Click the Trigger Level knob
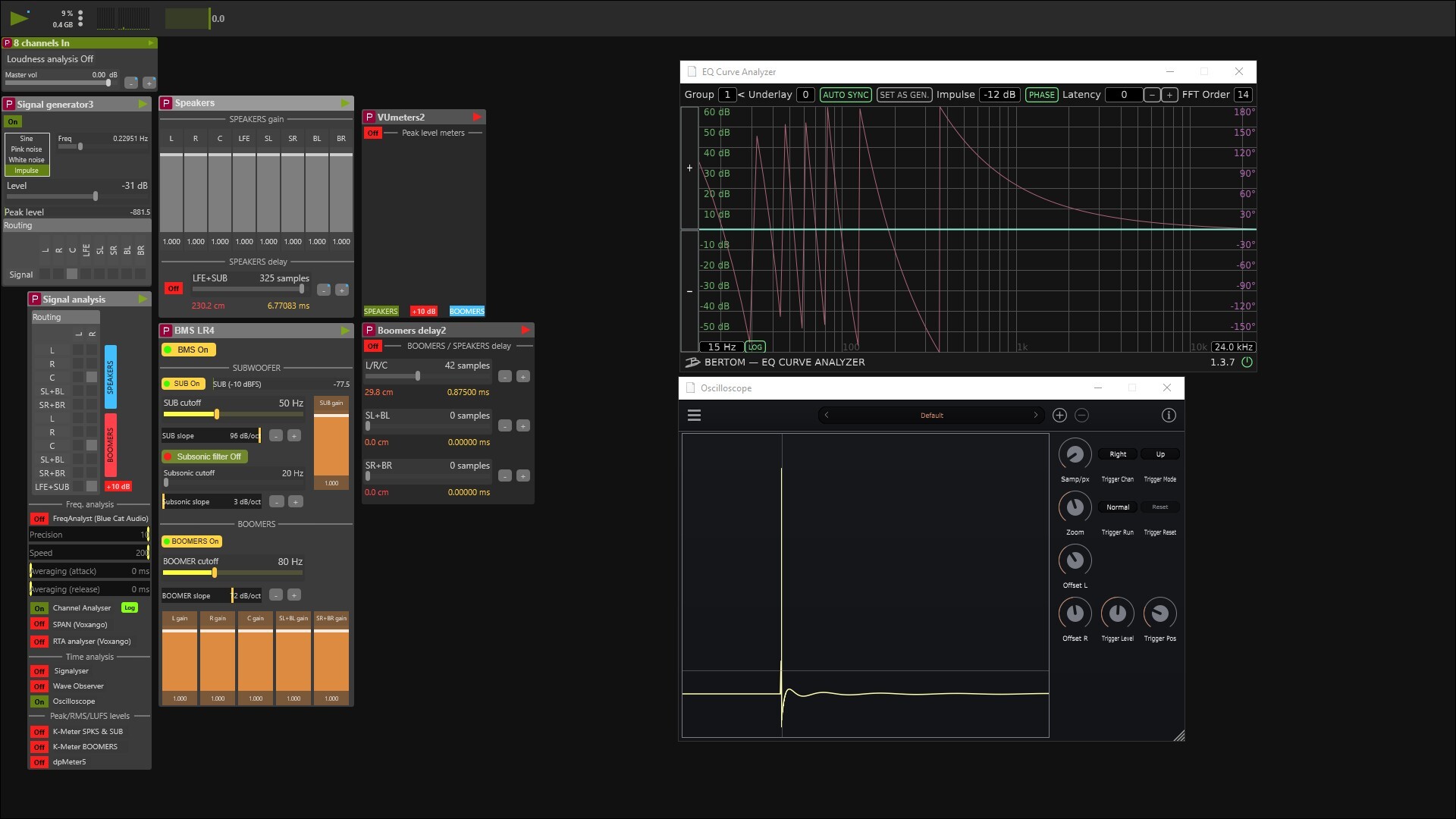This screenshot has height=819, width=1456. [x=1117, y=613]
